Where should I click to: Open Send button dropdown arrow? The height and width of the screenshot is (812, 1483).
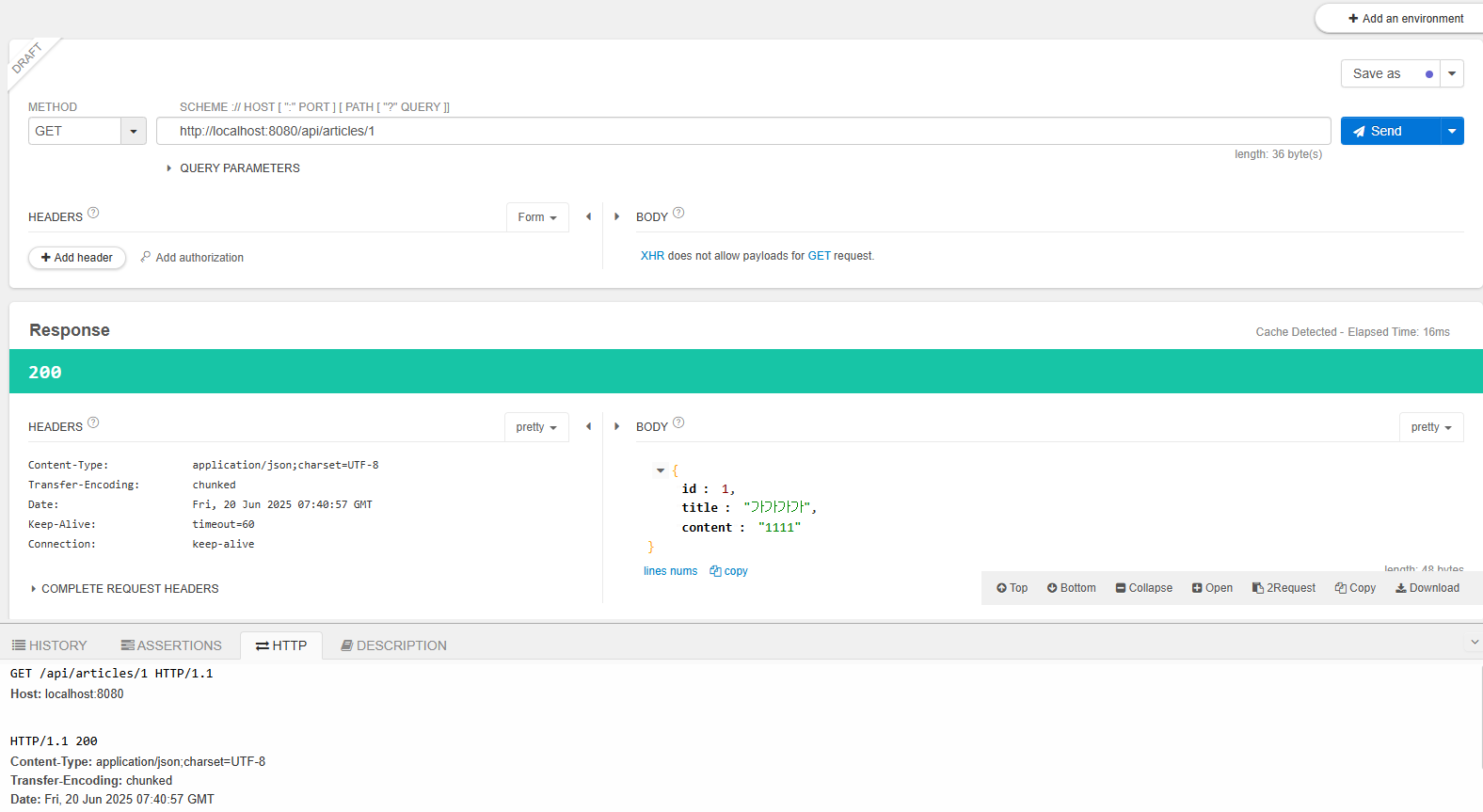[x=1452, y=131]
